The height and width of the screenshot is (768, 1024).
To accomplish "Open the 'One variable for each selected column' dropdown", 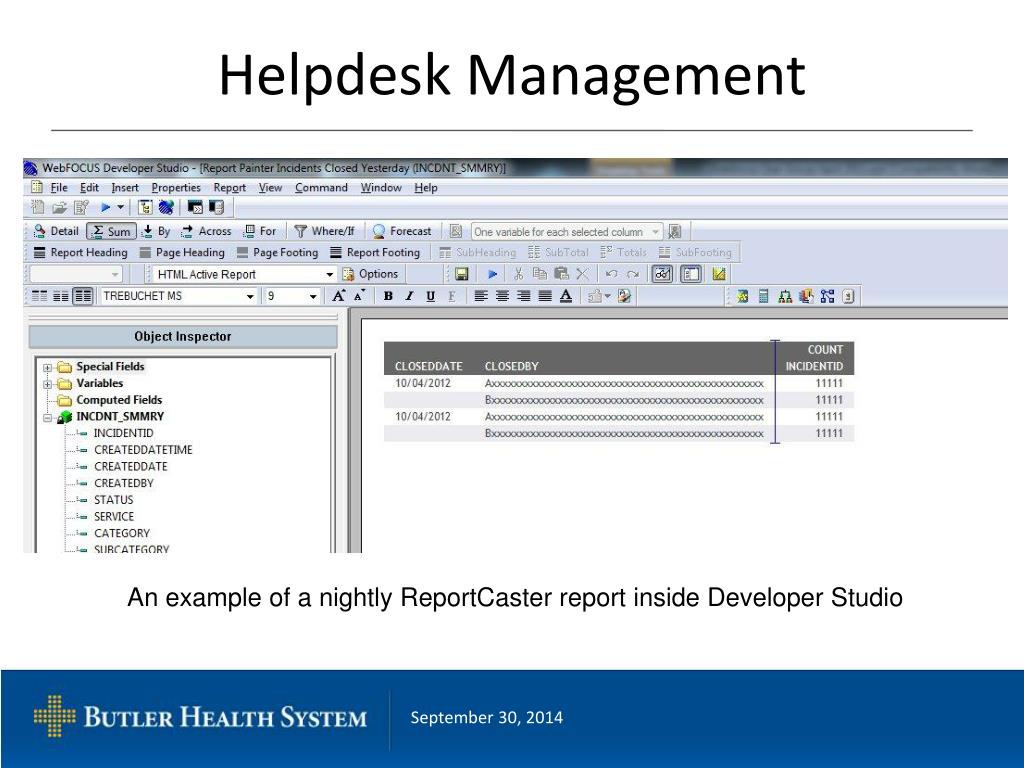I will [566, 232].
